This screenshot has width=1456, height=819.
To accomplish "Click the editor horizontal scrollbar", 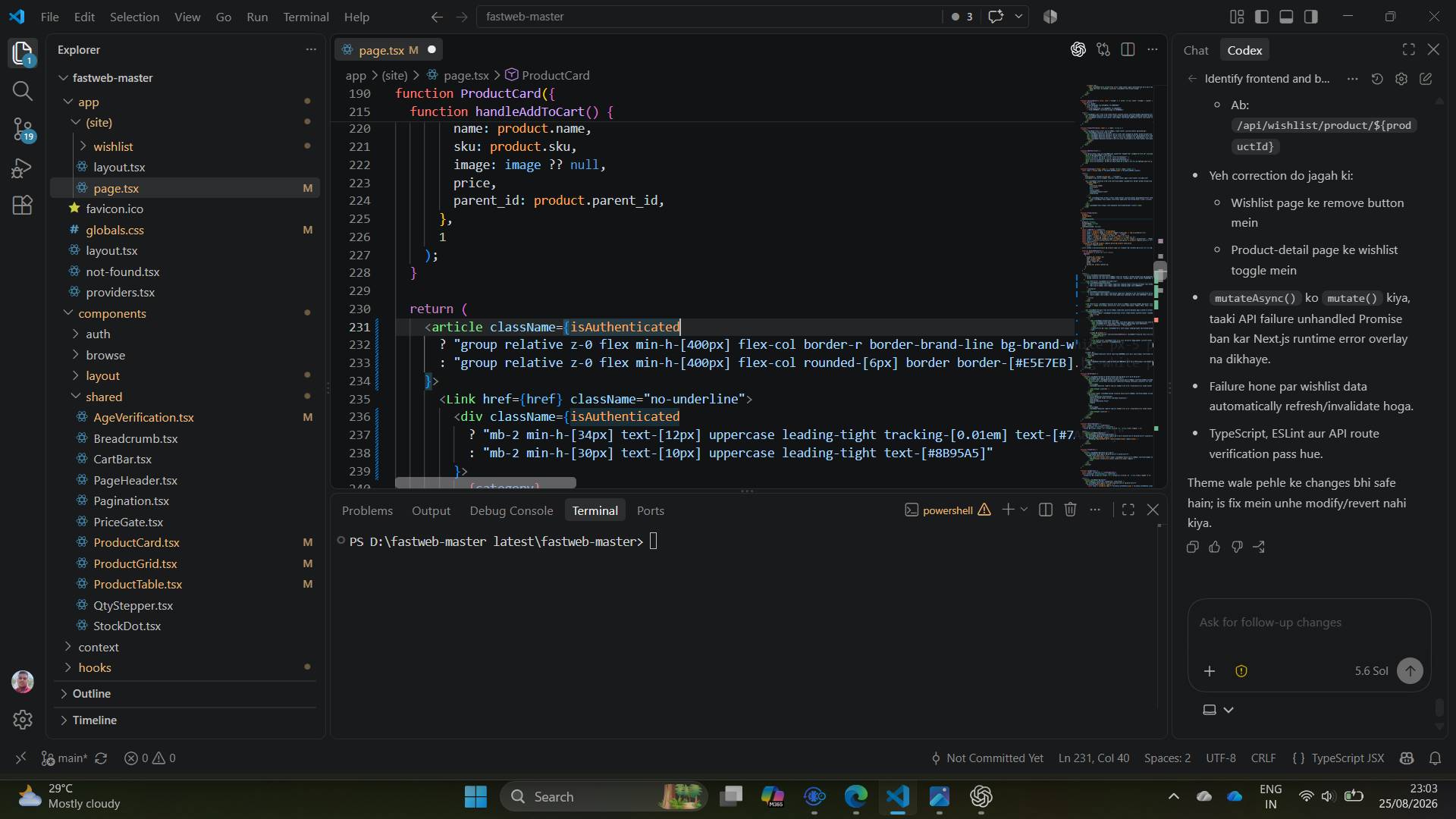I will [485, 483].
